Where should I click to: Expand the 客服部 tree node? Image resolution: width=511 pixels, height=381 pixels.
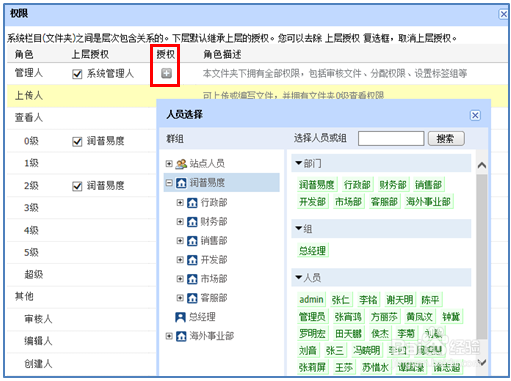(x=180, y=298)
